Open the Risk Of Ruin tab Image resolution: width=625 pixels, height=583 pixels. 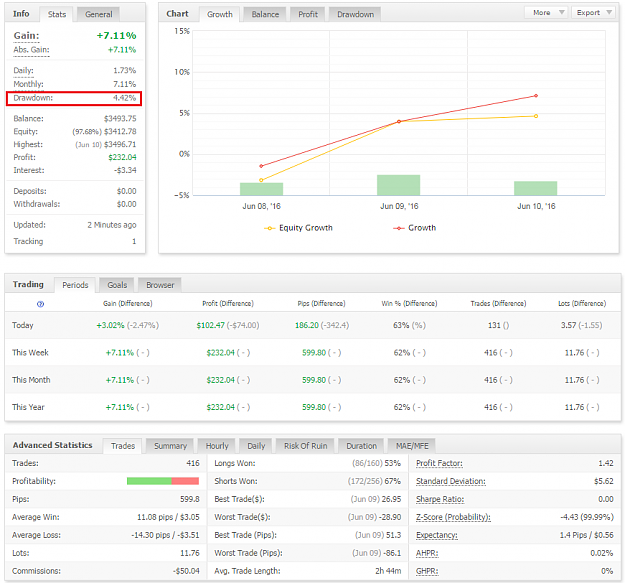[305, 446]
